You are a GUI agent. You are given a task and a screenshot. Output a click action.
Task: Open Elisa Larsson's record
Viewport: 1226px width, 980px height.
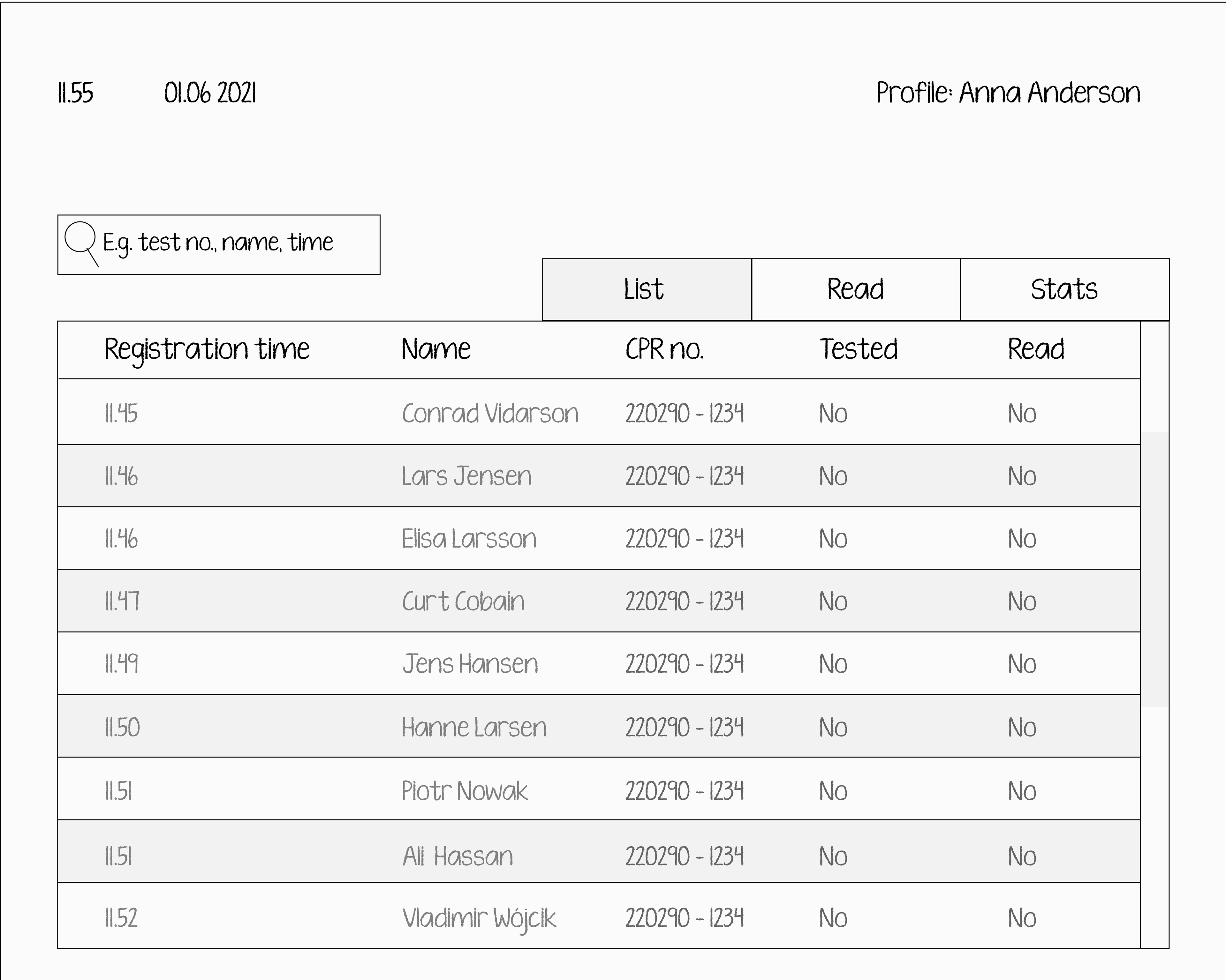469,539
